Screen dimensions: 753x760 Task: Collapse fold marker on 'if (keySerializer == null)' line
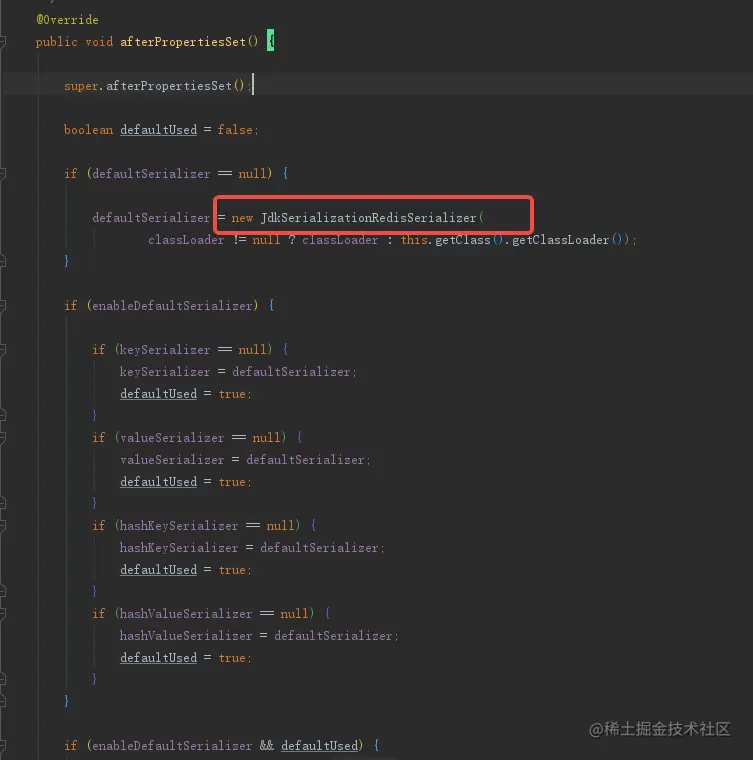[2, 349]
